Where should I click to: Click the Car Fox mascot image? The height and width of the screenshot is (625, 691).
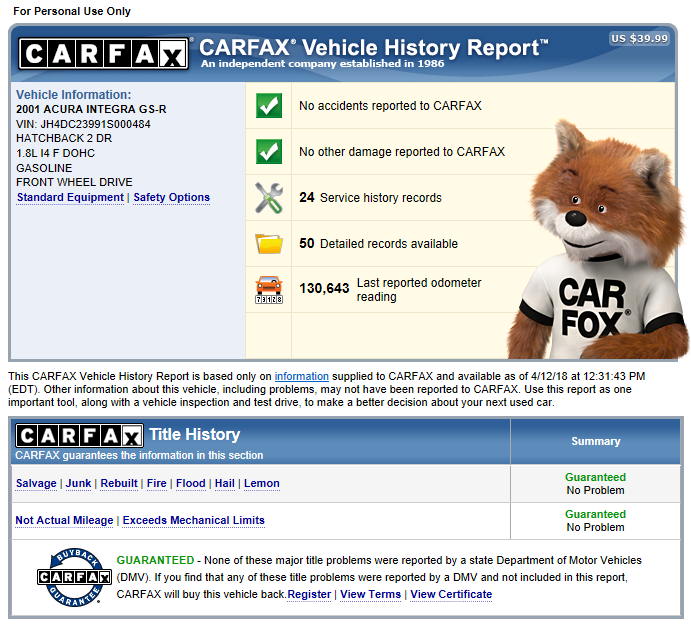tap(598, 240)
